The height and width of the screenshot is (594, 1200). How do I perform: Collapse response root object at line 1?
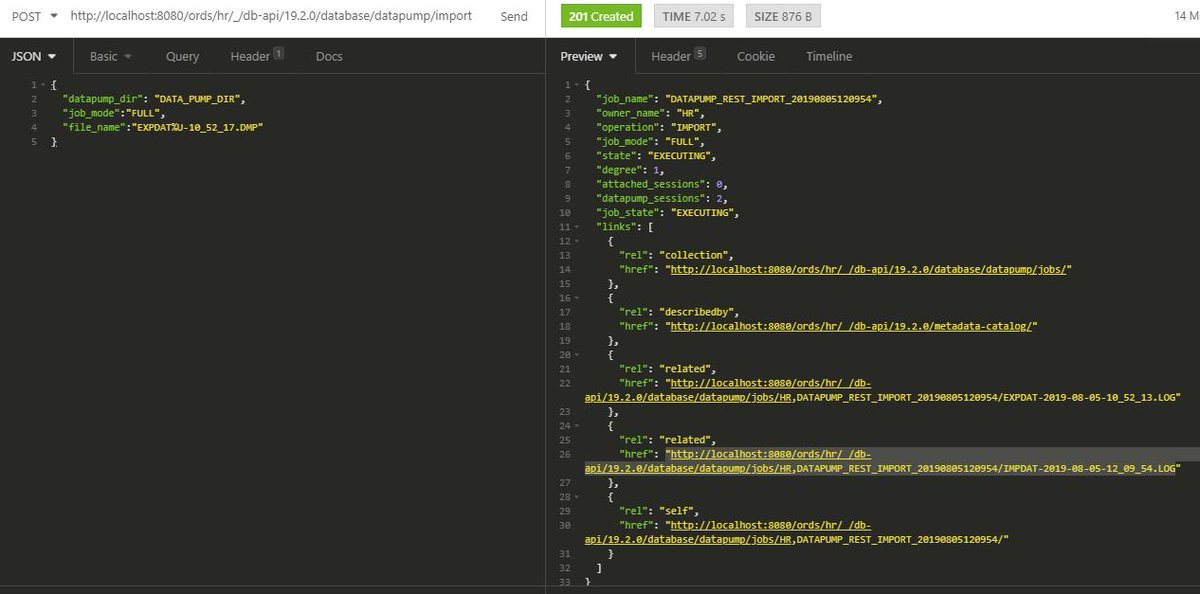[578, 86]
